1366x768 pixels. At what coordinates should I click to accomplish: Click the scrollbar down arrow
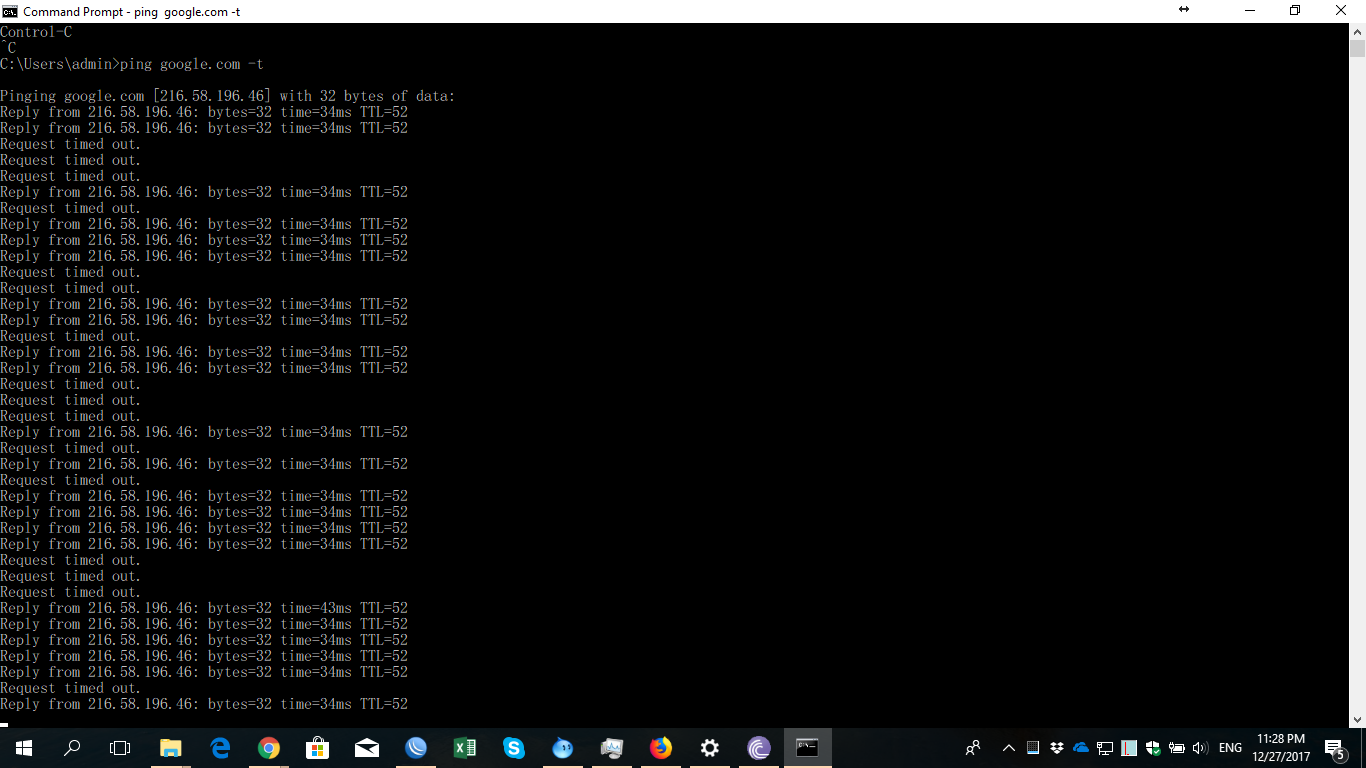1357,719
